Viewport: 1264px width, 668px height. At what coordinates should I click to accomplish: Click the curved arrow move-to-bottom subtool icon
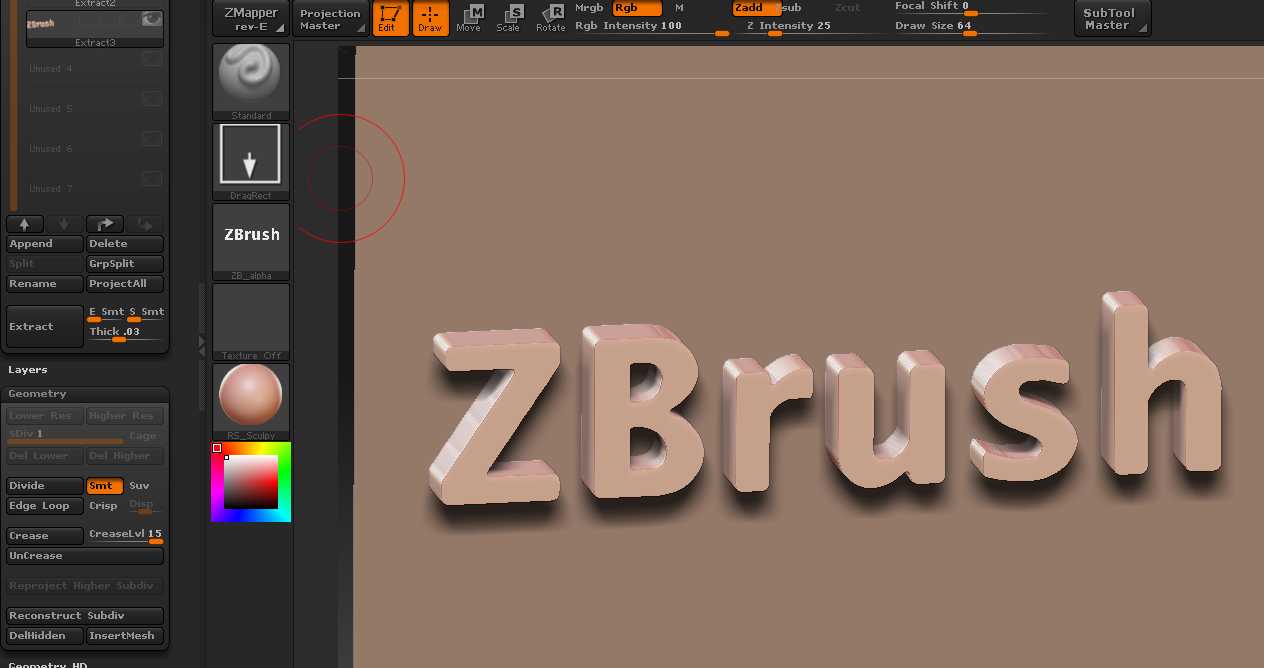coord(144,225)
